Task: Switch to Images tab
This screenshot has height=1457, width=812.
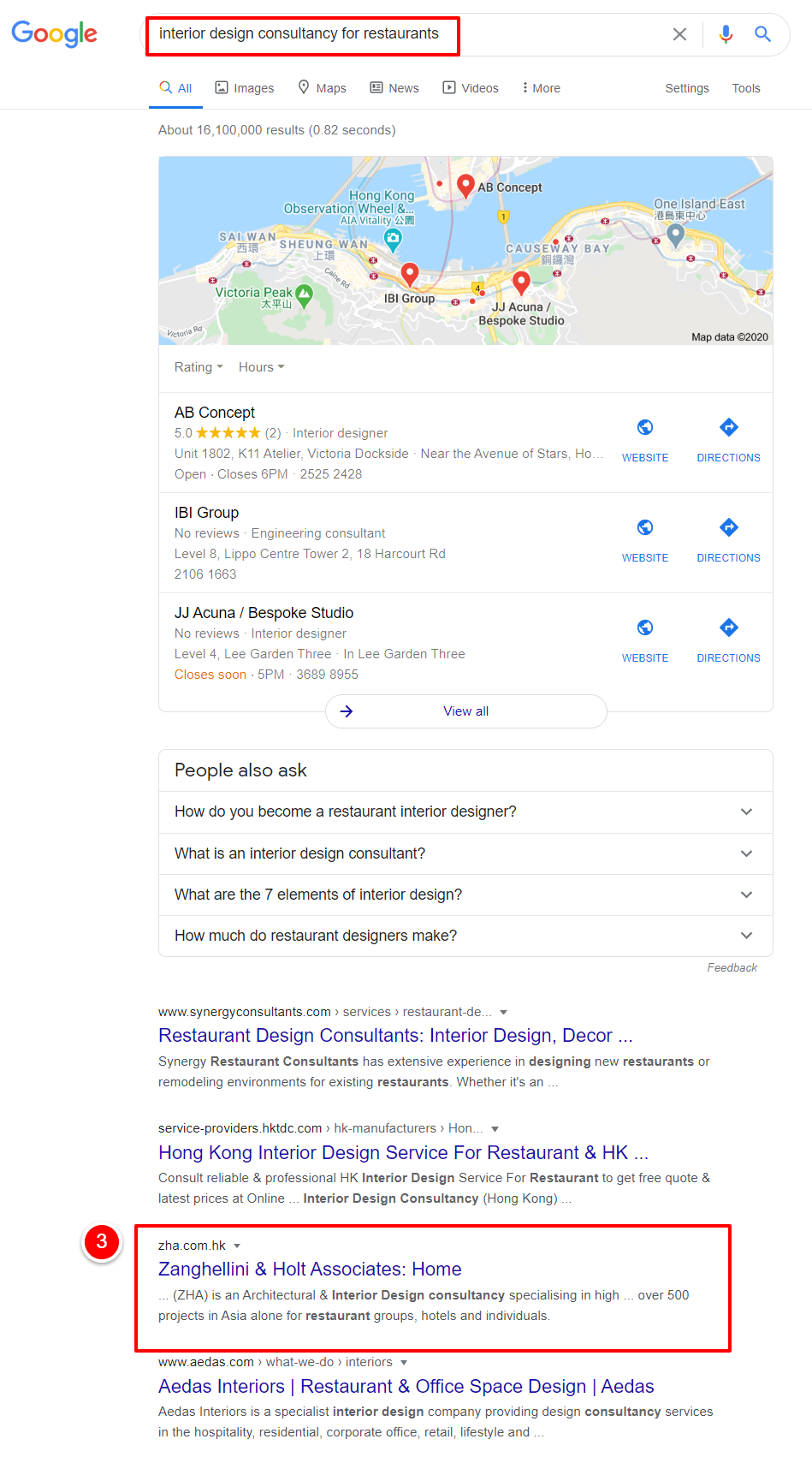Action: pos(245,88)
